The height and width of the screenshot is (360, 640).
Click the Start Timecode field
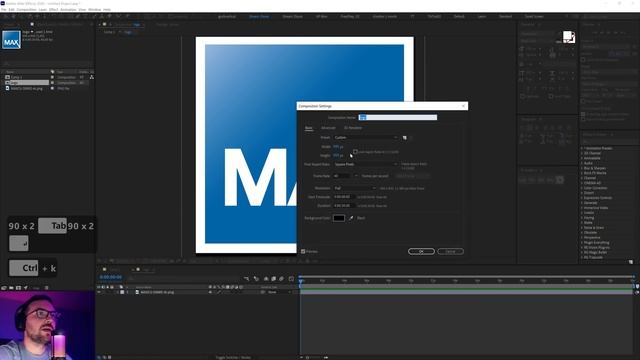(344, 197)
